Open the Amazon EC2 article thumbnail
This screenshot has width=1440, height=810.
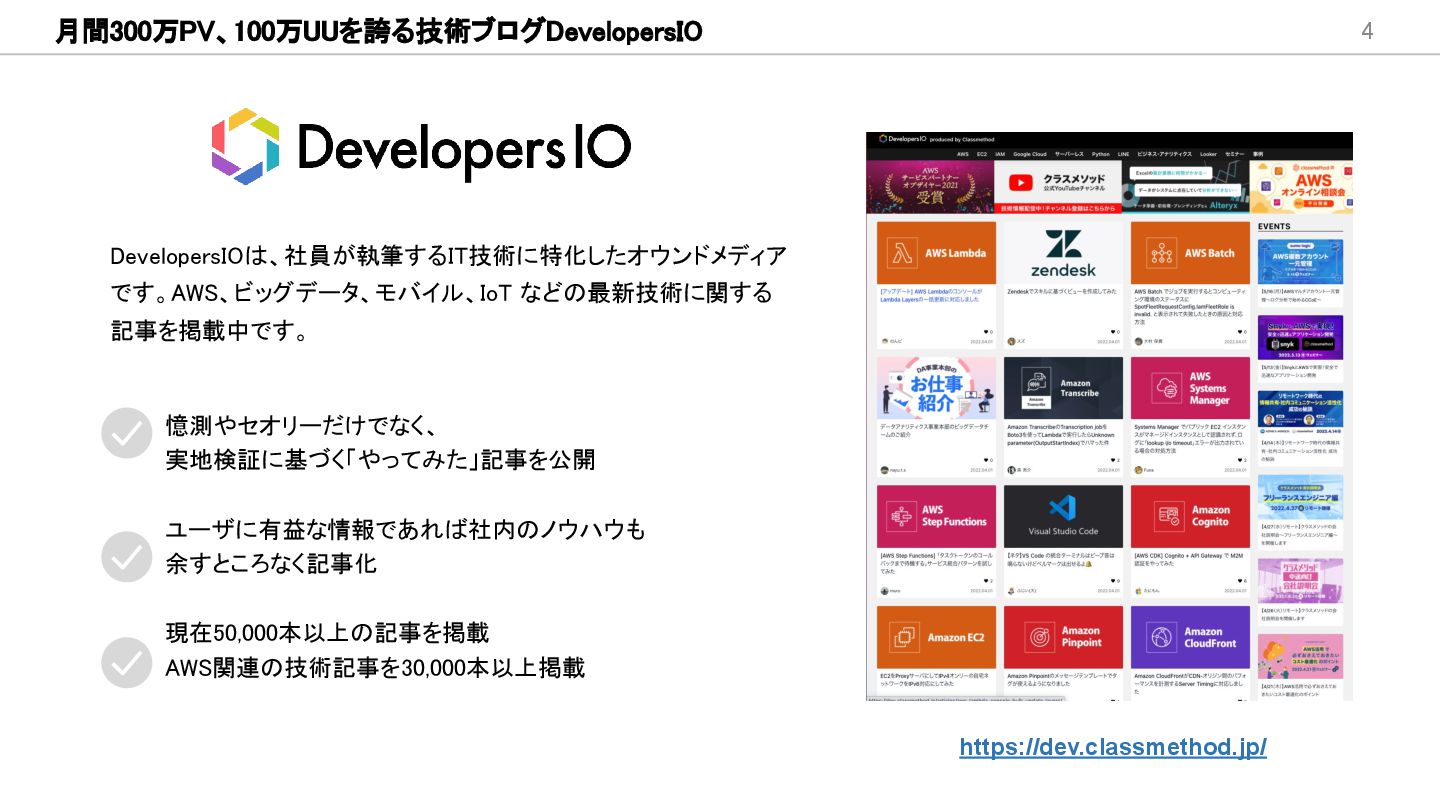click(936, 637)
